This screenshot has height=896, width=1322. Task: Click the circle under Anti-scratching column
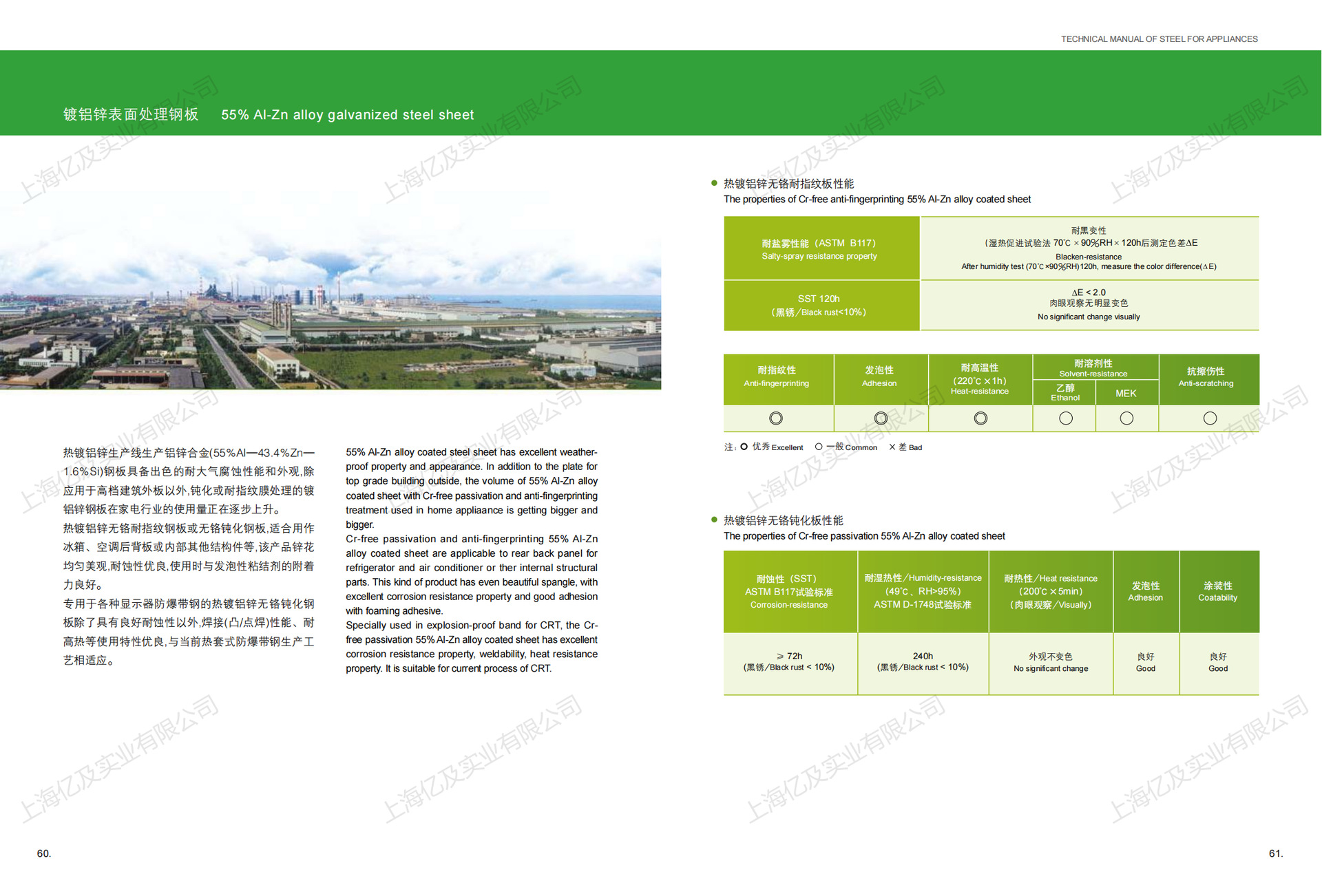[1210, 418]
